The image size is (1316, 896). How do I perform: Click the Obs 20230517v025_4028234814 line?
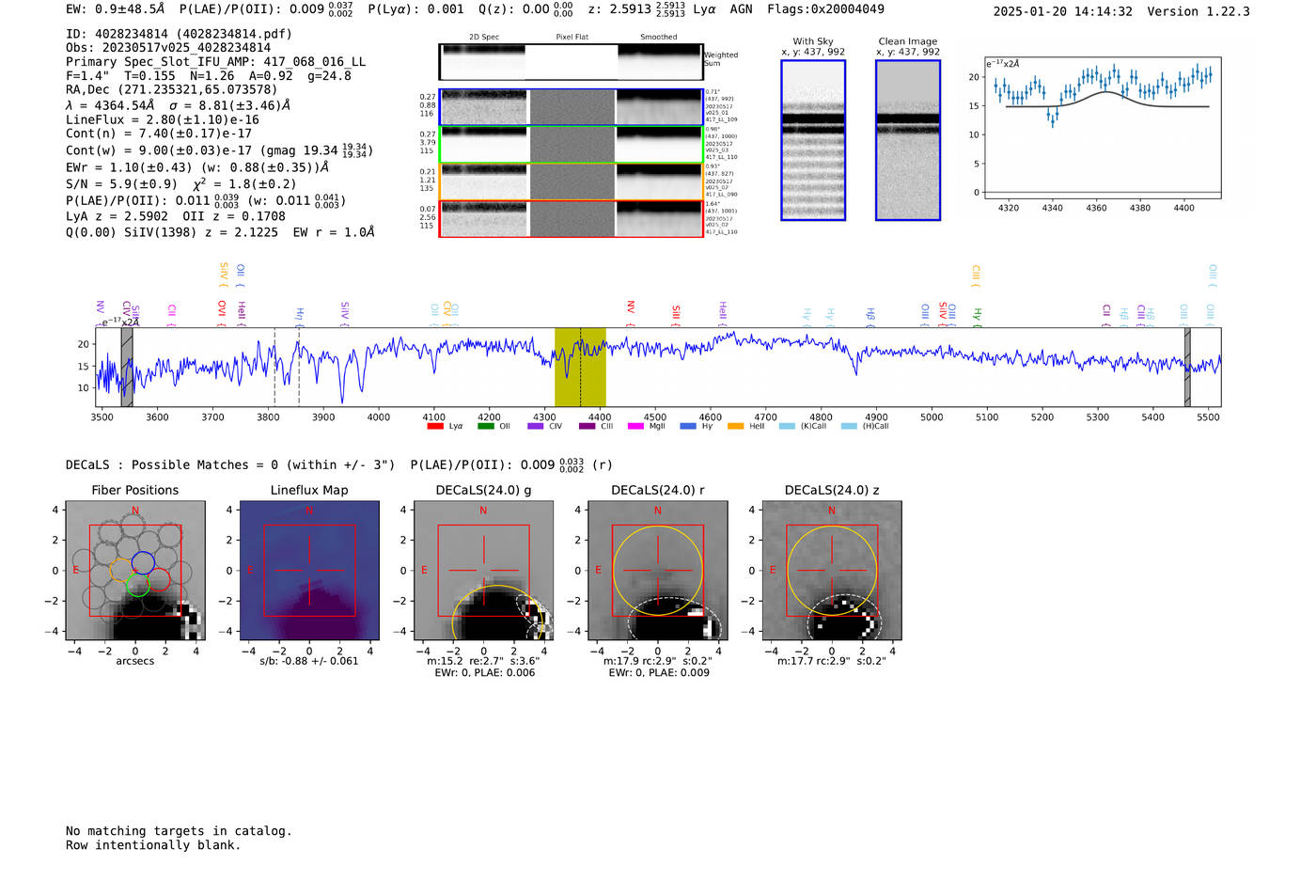[x=168, y=48]
